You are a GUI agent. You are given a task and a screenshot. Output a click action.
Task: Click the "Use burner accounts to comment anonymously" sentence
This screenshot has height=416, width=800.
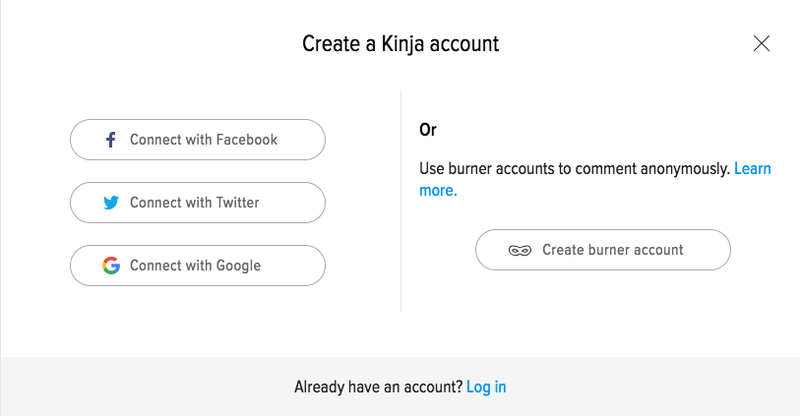[x=574, y=169]
